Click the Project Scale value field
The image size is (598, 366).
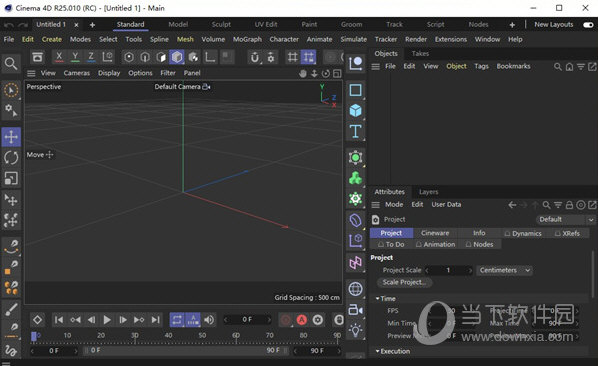pyautogui.click(x=448, y=270)
